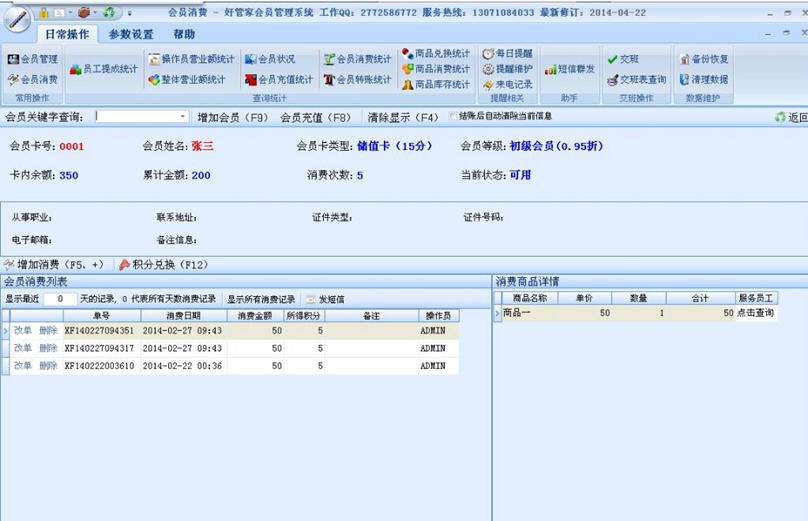Click 增加消费 (F5, +) button
Screen dimensions: 808x521
pyautogui.click(x=55, y=264)
